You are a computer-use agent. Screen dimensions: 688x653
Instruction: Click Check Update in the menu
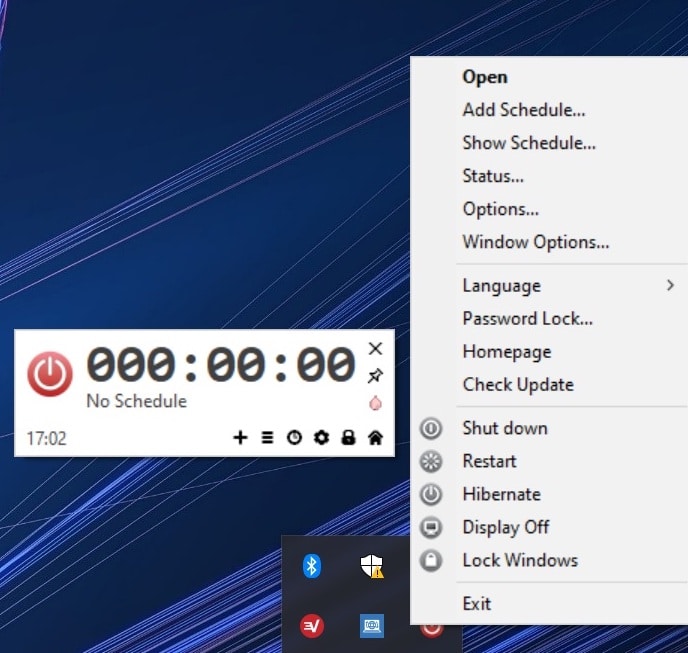[518, 385]
